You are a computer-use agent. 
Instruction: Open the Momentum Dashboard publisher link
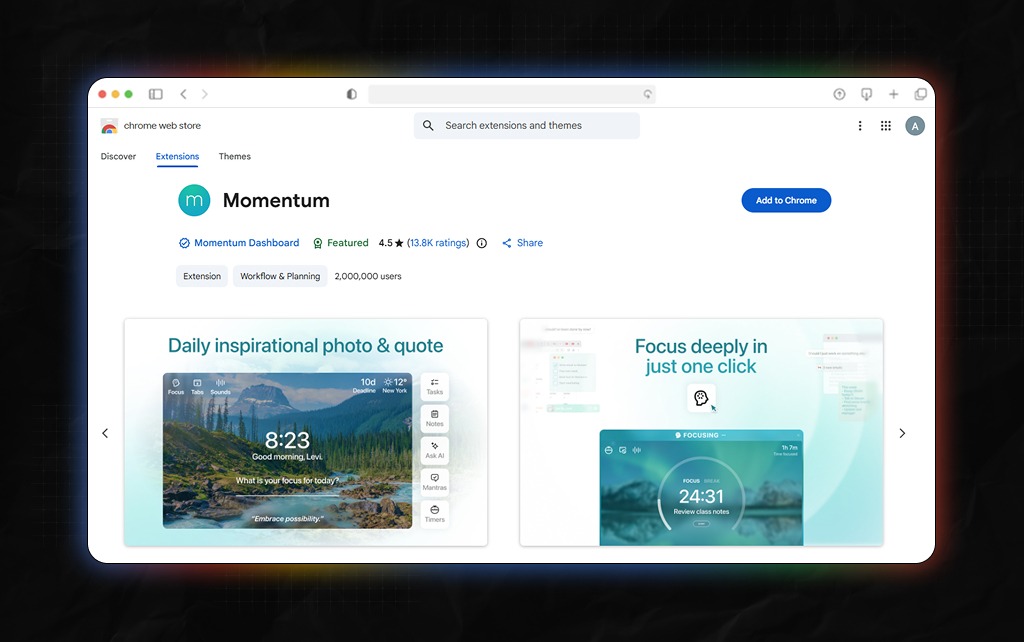[246, 243]
